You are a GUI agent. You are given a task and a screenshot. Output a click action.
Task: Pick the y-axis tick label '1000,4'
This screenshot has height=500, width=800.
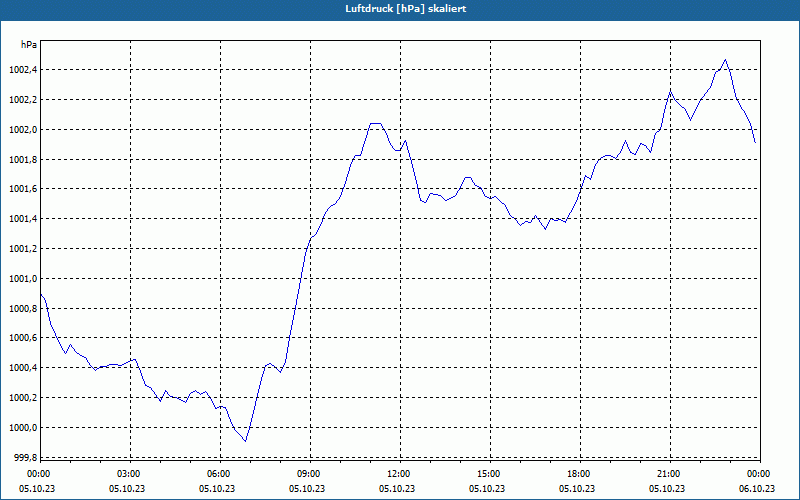23,368
